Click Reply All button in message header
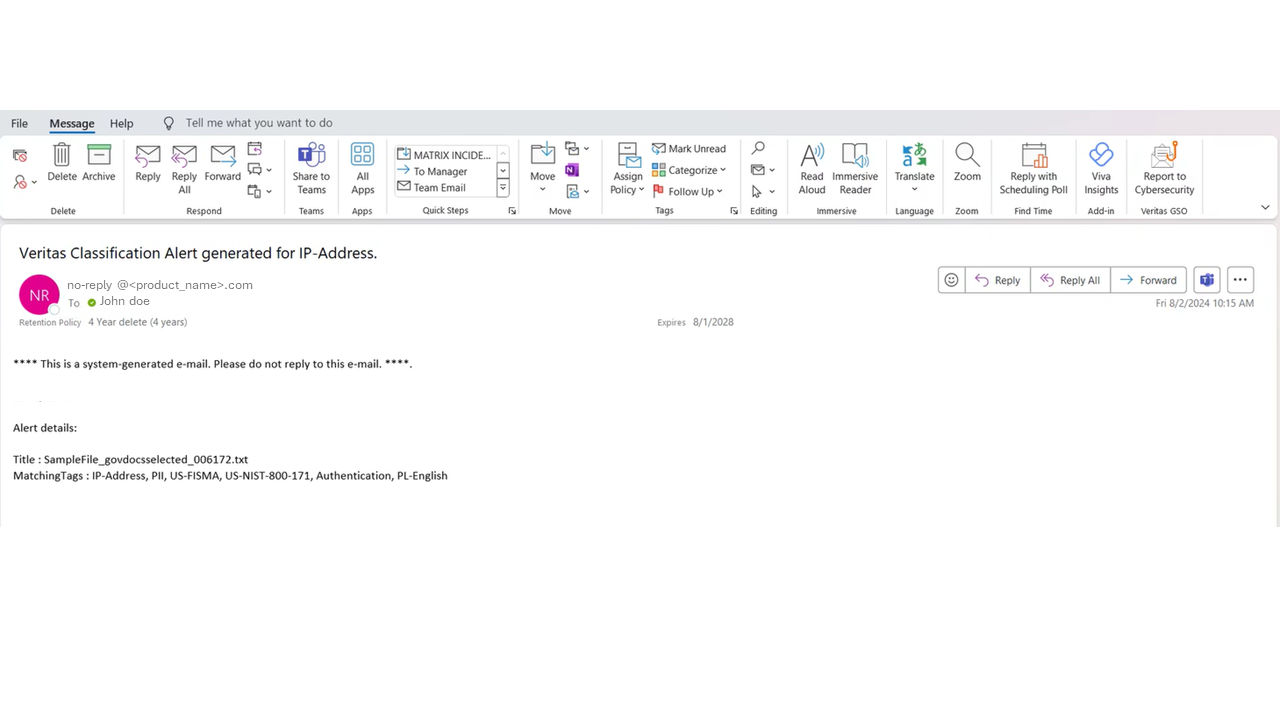Viewport: 1280px width, 720px height. tap(1070, 280)
